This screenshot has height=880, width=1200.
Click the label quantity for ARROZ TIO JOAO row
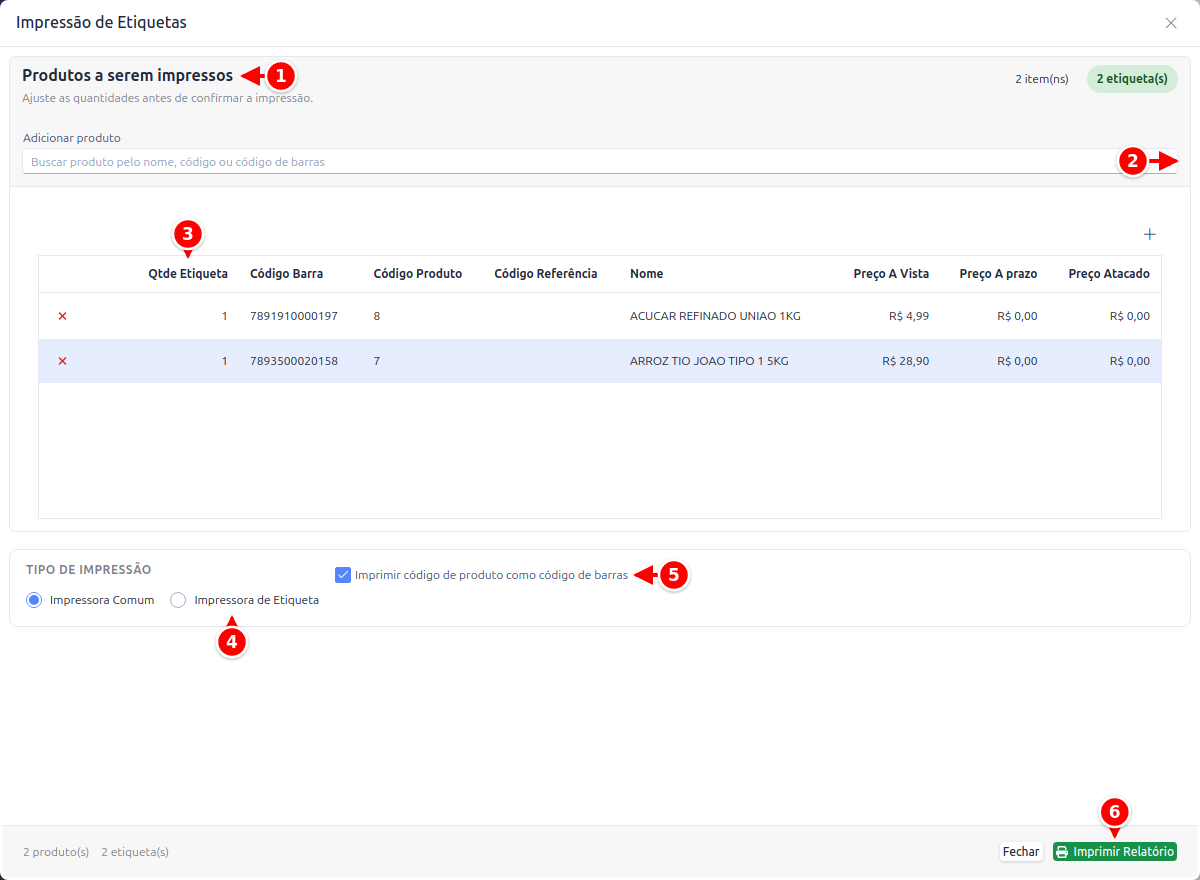pos(225,361)
